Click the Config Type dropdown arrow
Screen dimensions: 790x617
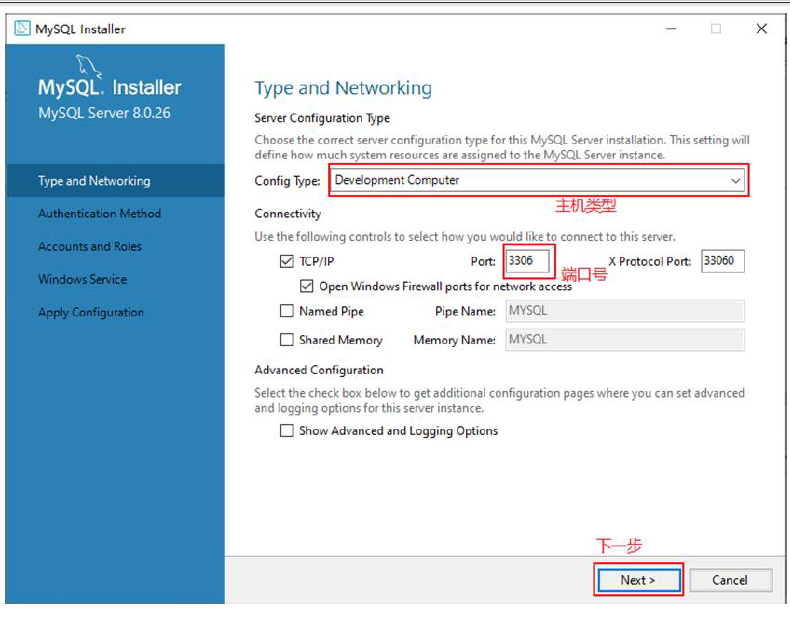(x=736, y=180)
